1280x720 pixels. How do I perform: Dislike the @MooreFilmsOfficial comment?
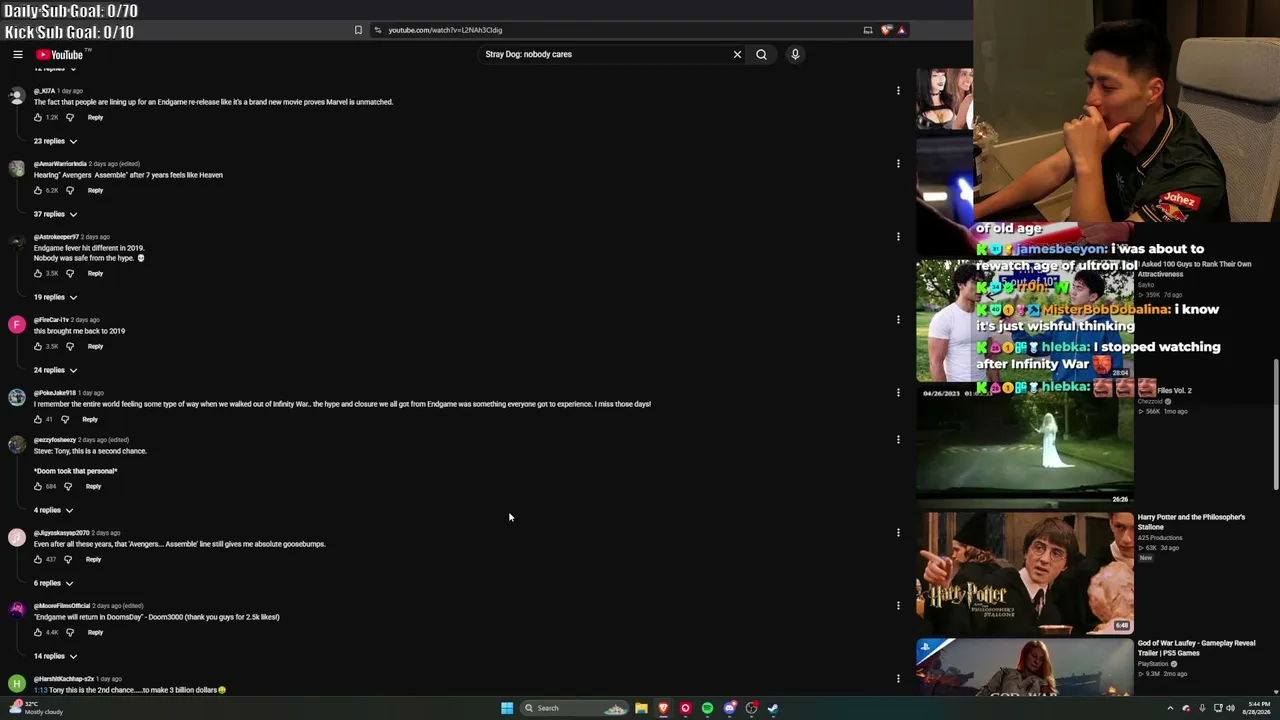(x=70, y=632)
